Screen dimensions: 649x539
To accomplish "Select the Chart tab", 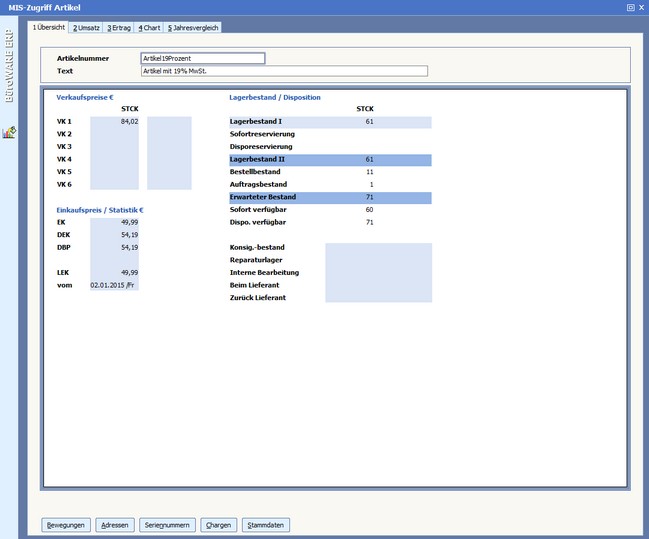I will (149, 27).
